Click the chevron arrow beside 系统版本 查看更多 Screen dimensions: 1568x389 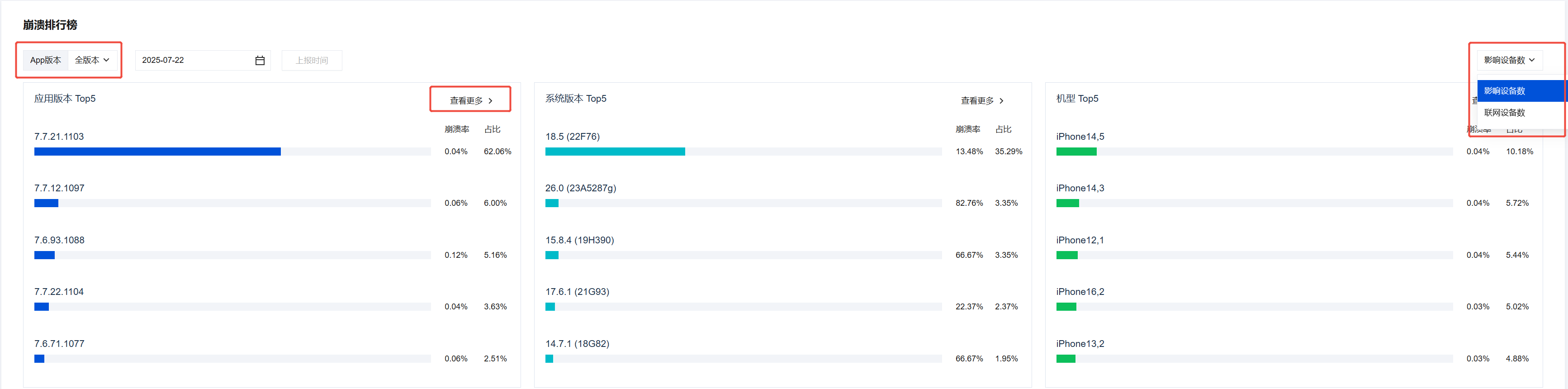coord(1001,101)
